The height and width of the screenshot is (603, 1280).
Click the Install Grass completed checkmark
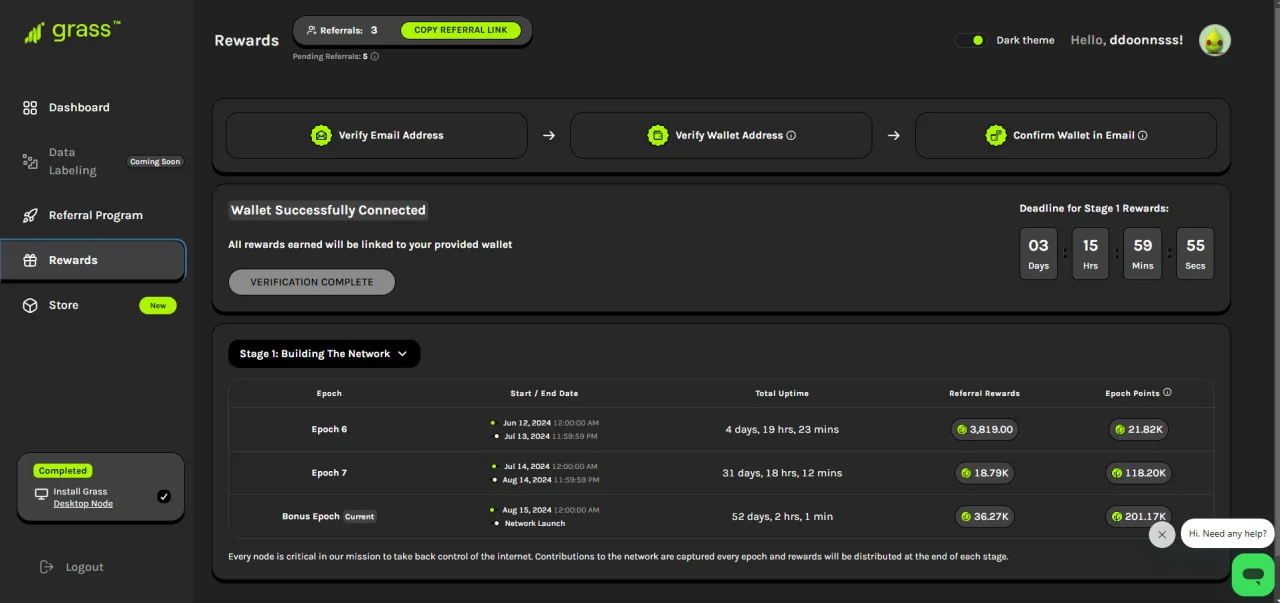(164, 496)
